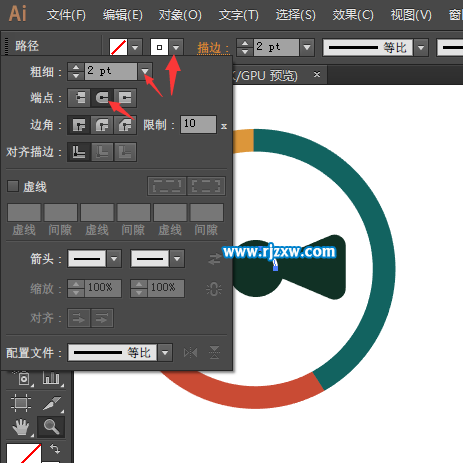
Task: Open the 对象(O) menu
Action: [180, 15]
